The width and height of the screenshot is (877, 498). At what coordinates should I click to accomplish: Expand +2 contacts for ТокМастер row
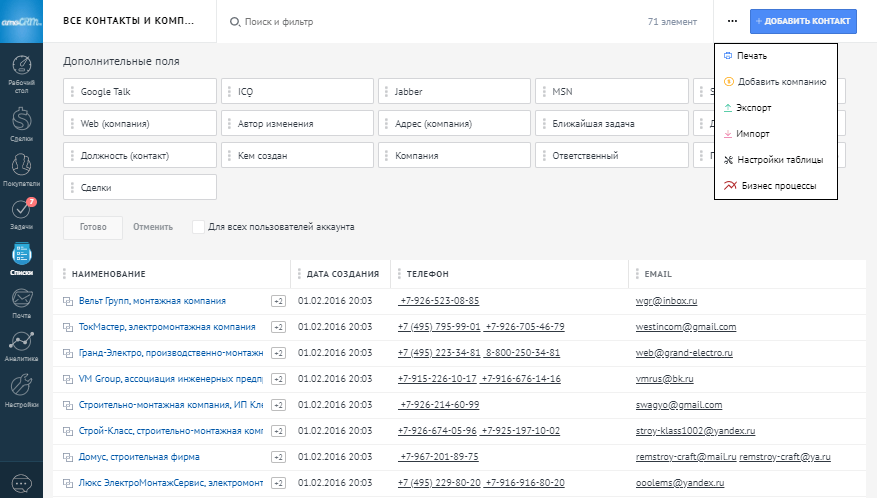click(279, 326)
